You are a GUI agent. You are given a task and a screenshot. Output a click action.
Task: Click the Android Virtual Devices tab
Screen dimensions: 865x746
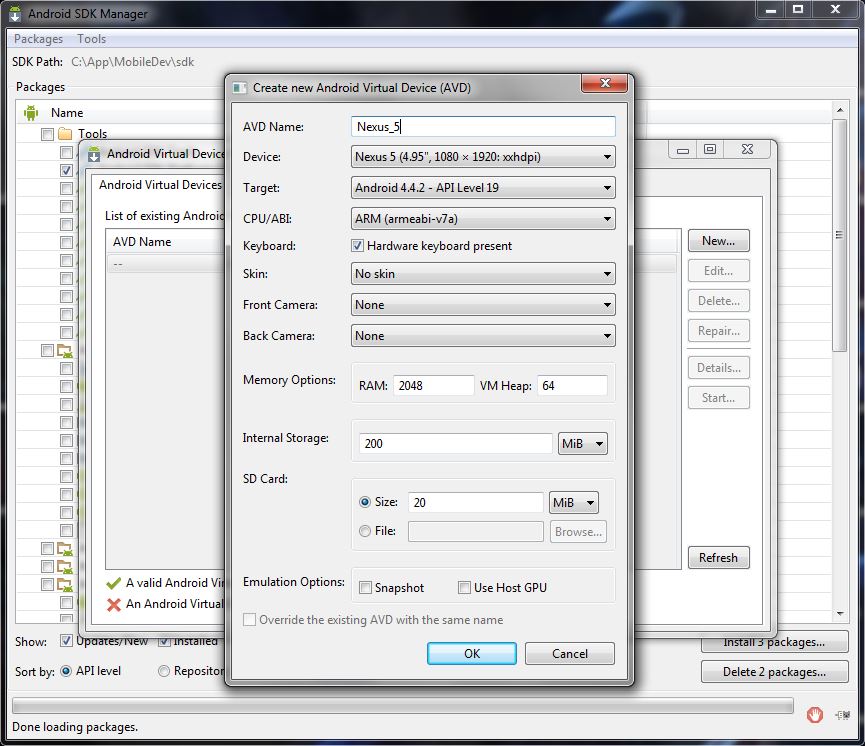(x=160, y=185)
